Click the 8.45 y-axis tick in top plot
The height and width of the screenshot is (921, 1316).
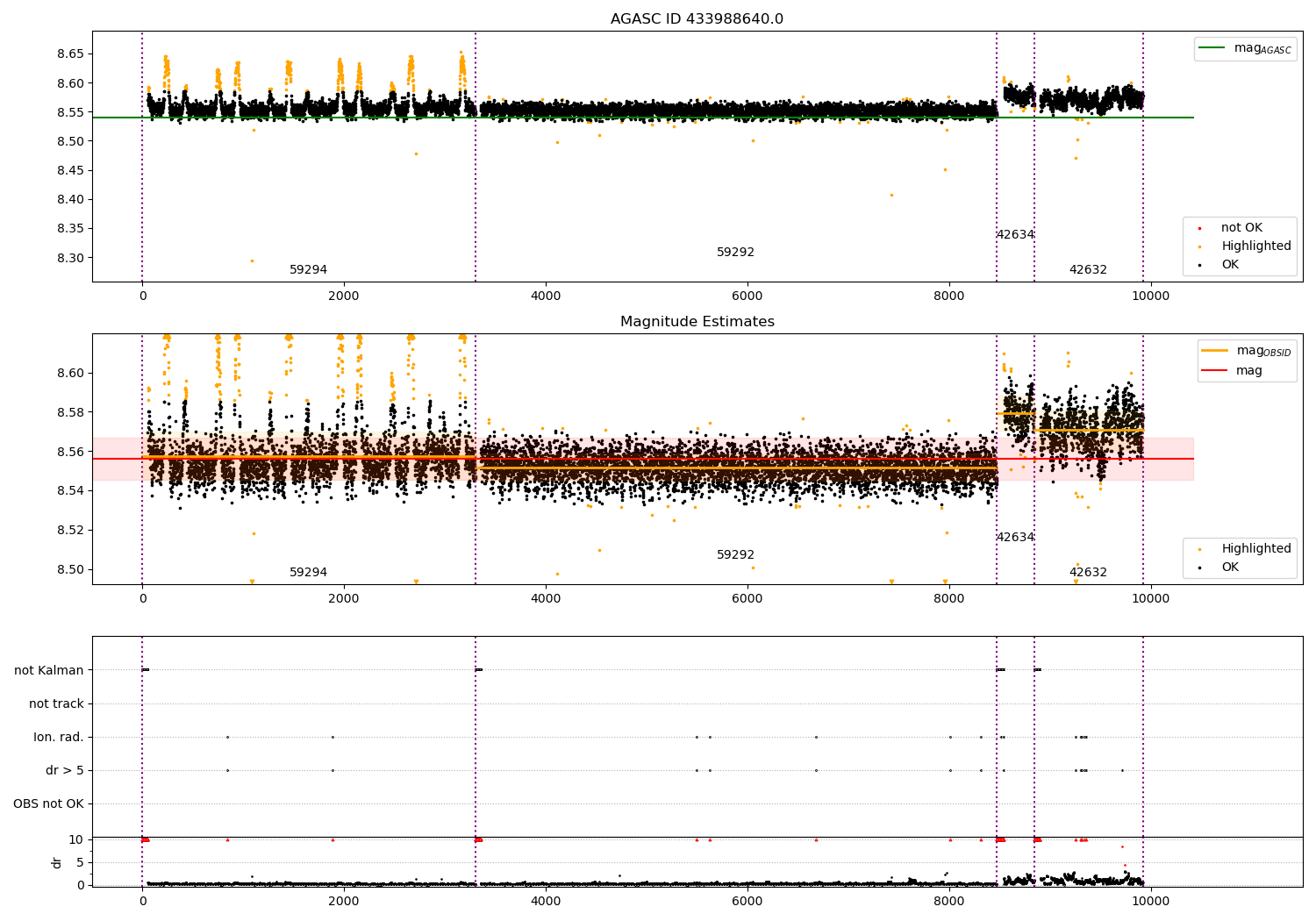tap(70, 170)
